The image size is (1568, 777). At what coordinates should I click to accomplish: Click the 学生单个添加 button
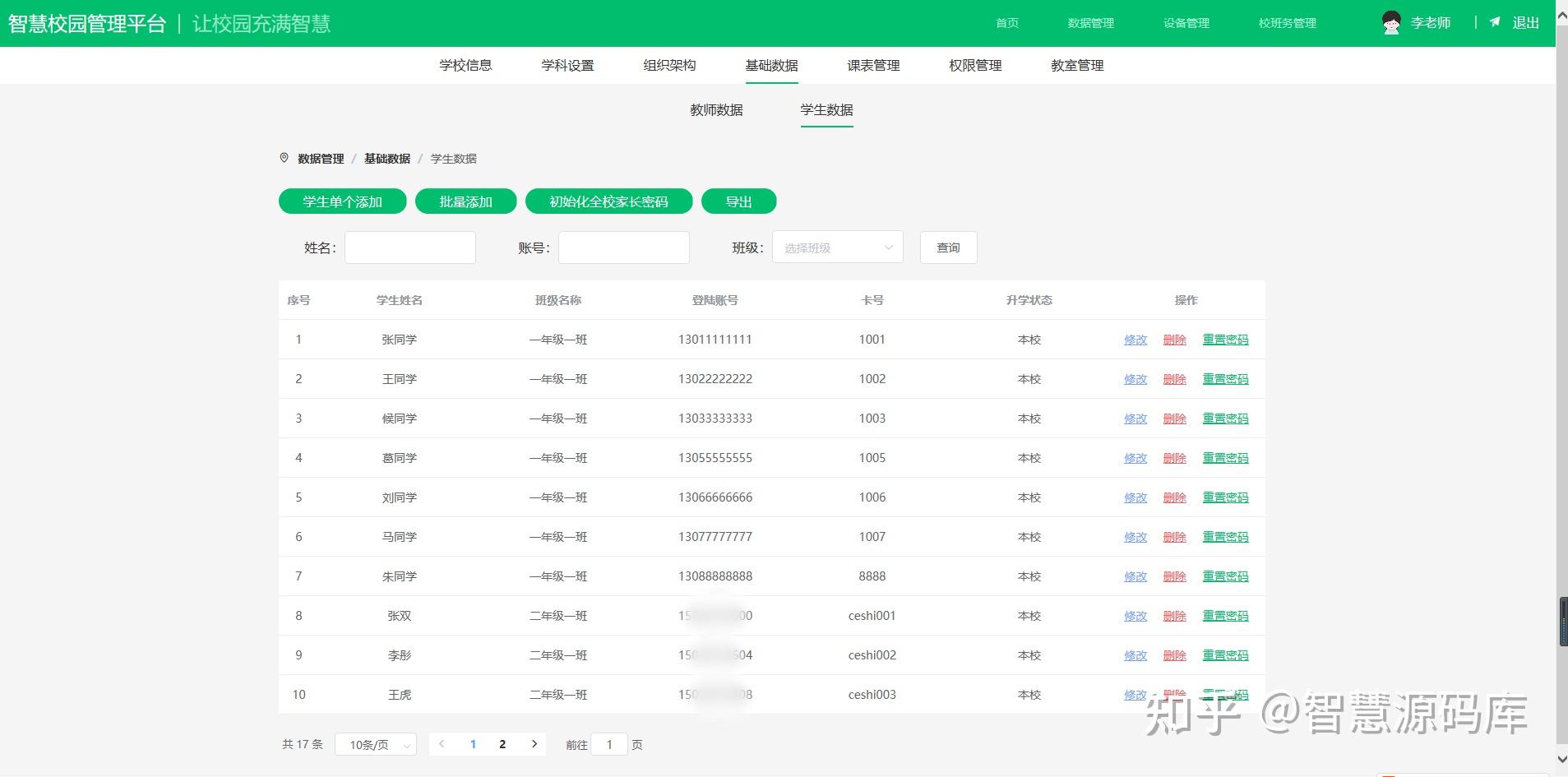343,201
